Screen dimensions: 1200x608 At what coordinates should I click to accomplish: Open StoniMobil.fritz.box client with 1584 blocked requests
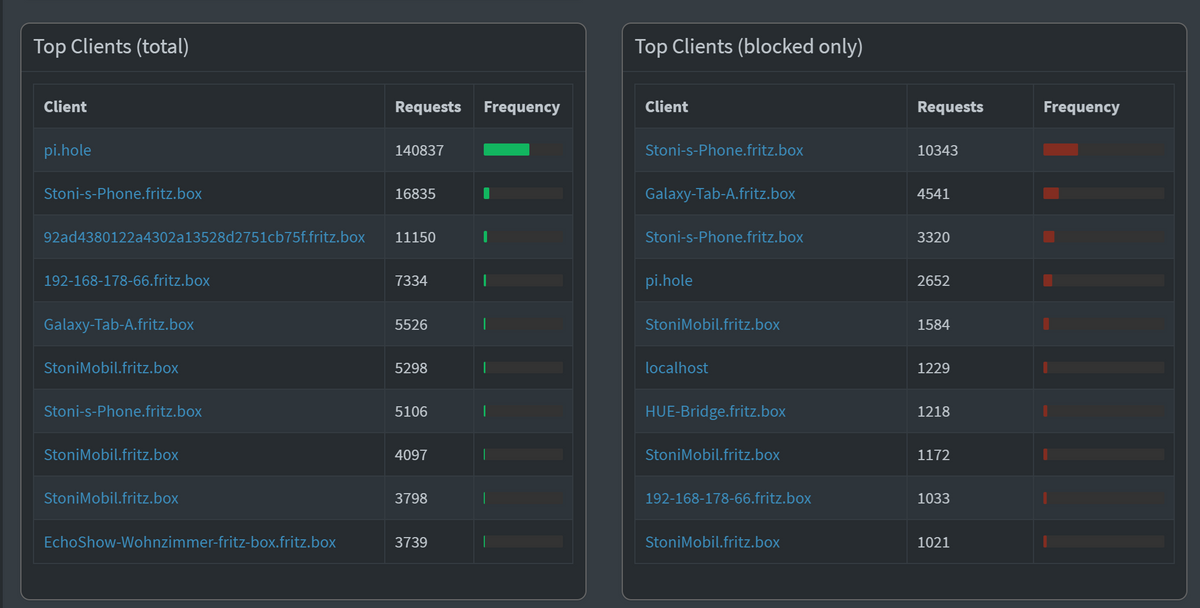pyautogui.click(x=712, y=324)
